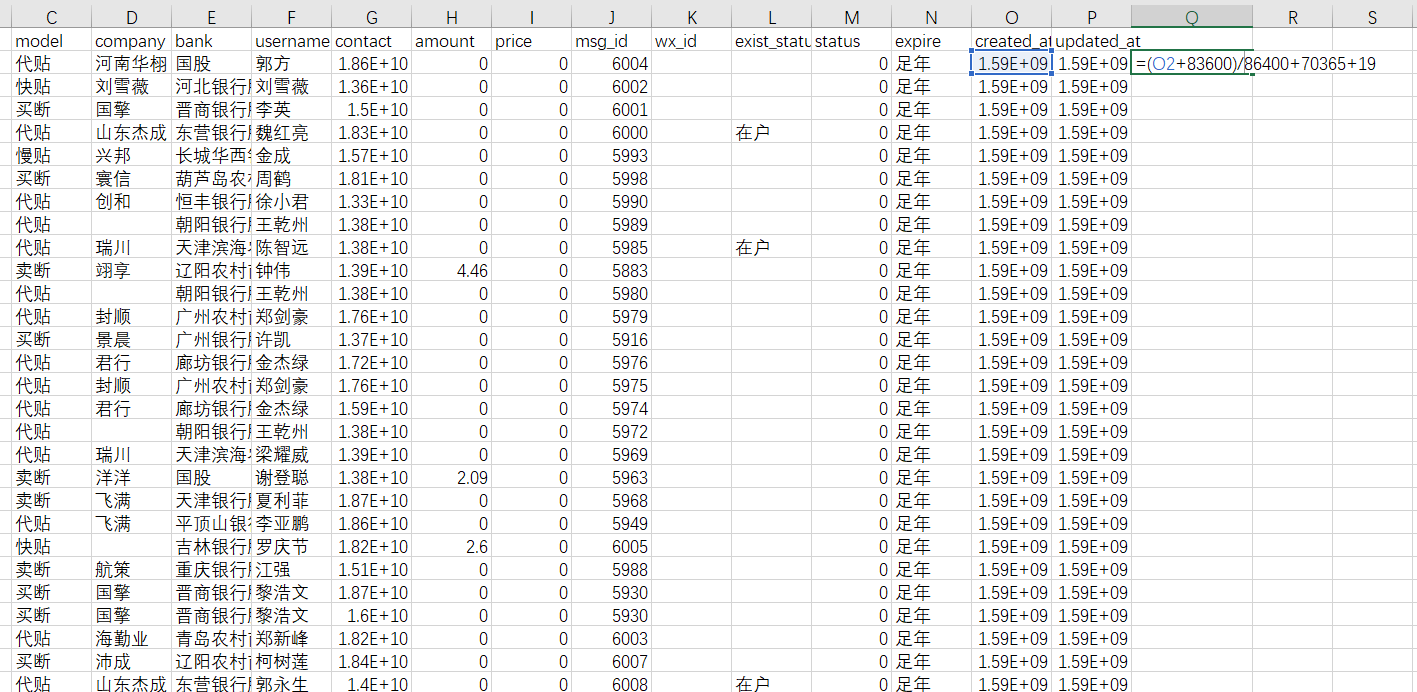Viewport: 1417px width, 692px height.
Task: Select username cell 魏红亮
Action: click(292, 133)
